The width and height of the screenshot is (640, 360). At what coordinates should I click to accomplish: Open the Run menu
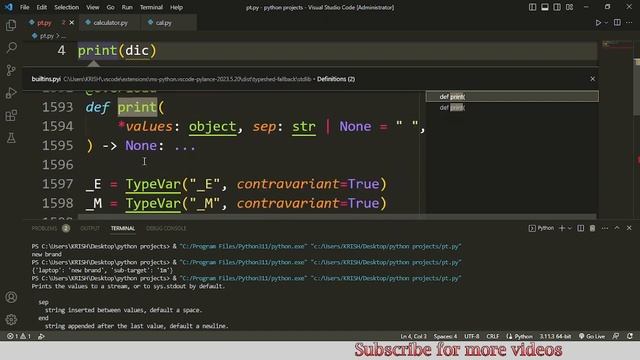pyautogui.click(x=127, y=7)
